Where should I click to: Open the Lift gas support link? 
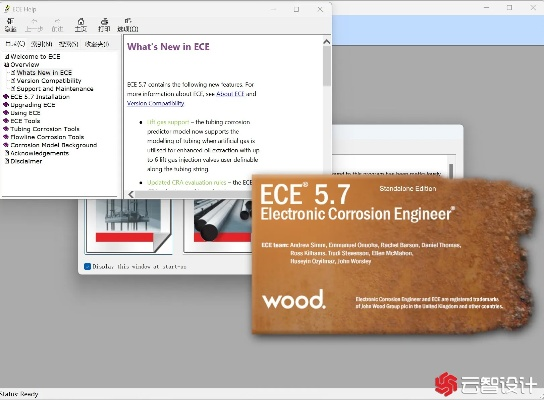point(168,122)
